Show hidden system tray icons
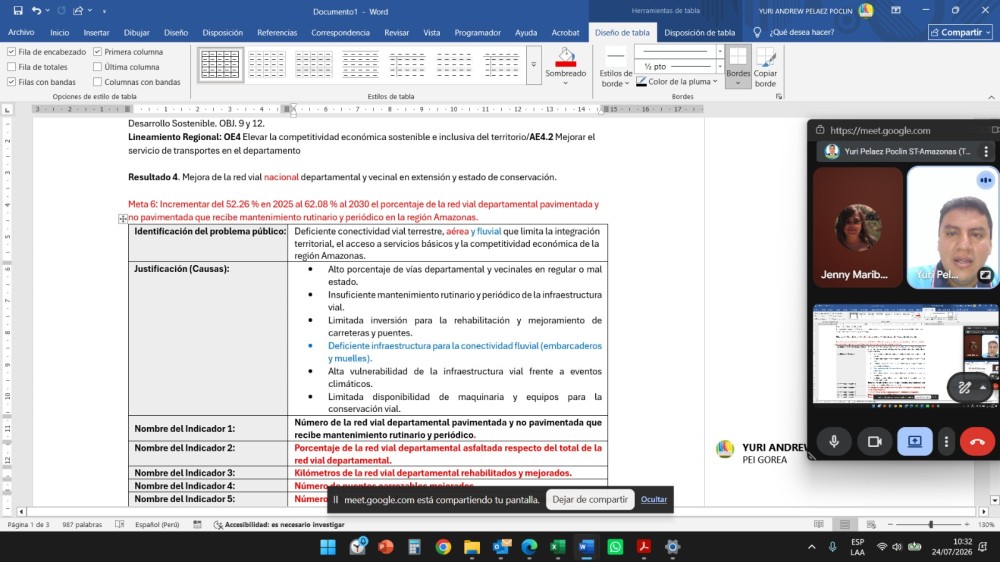The height and width of the screenshot is (562, 1000). 811,547
